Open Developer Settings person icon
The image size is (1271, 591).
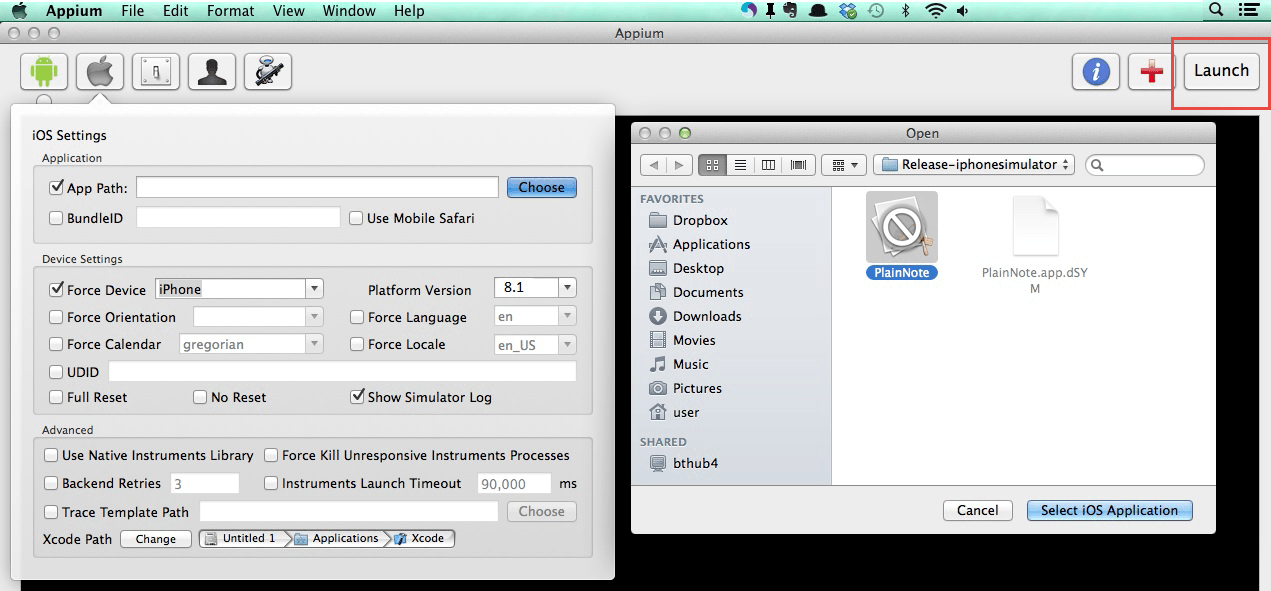(212, 72)
